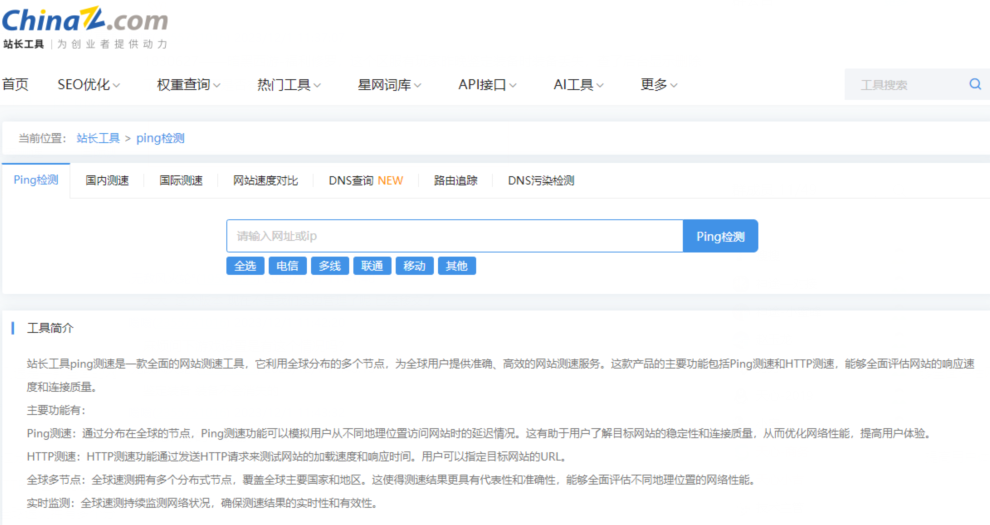Expand the API接口 menu
The image size is (990, 525).
(x=487, y=85)
